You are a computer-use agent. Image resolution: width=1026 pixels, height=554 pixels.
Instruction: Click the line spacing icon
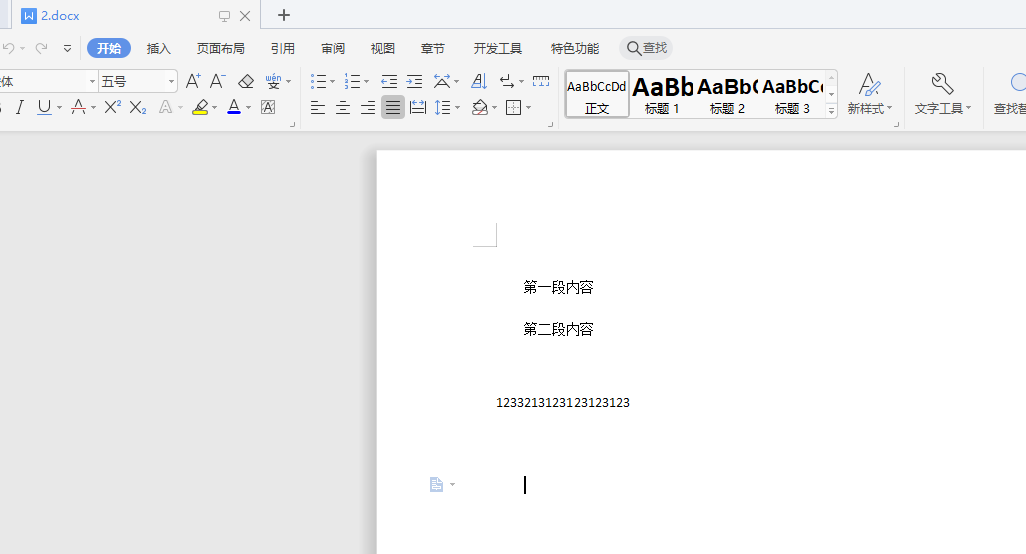[x=443, y=107]
